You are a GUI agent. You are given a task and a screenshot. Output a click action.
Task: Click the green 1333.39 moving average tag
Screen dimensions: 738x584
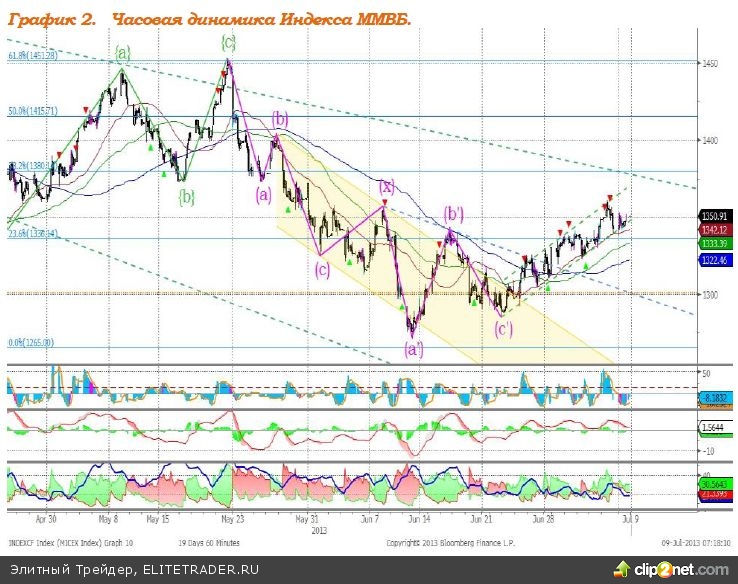click(715, 244)
